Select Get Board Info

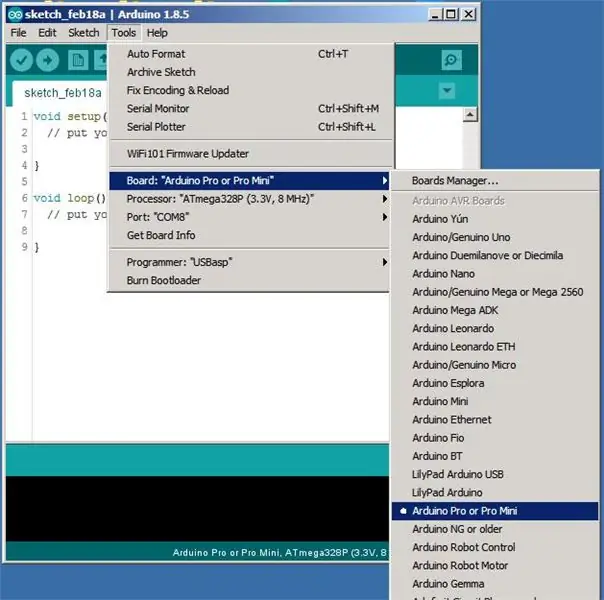point(250,235)
